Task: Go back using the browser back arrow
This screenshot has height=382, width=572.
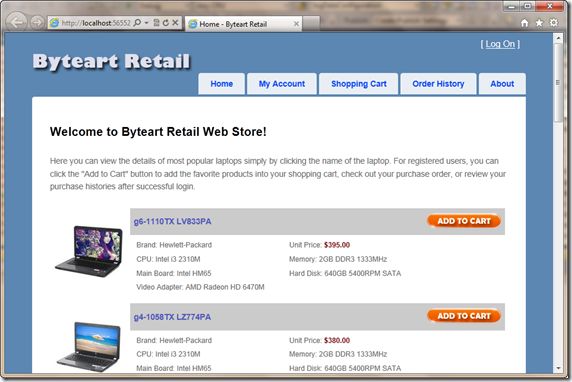Action: pos(16,22)
